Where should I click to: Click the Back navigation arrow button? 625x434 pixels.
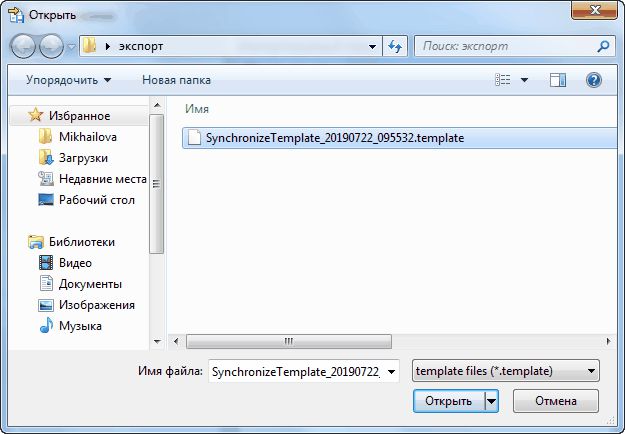point(24,46)
